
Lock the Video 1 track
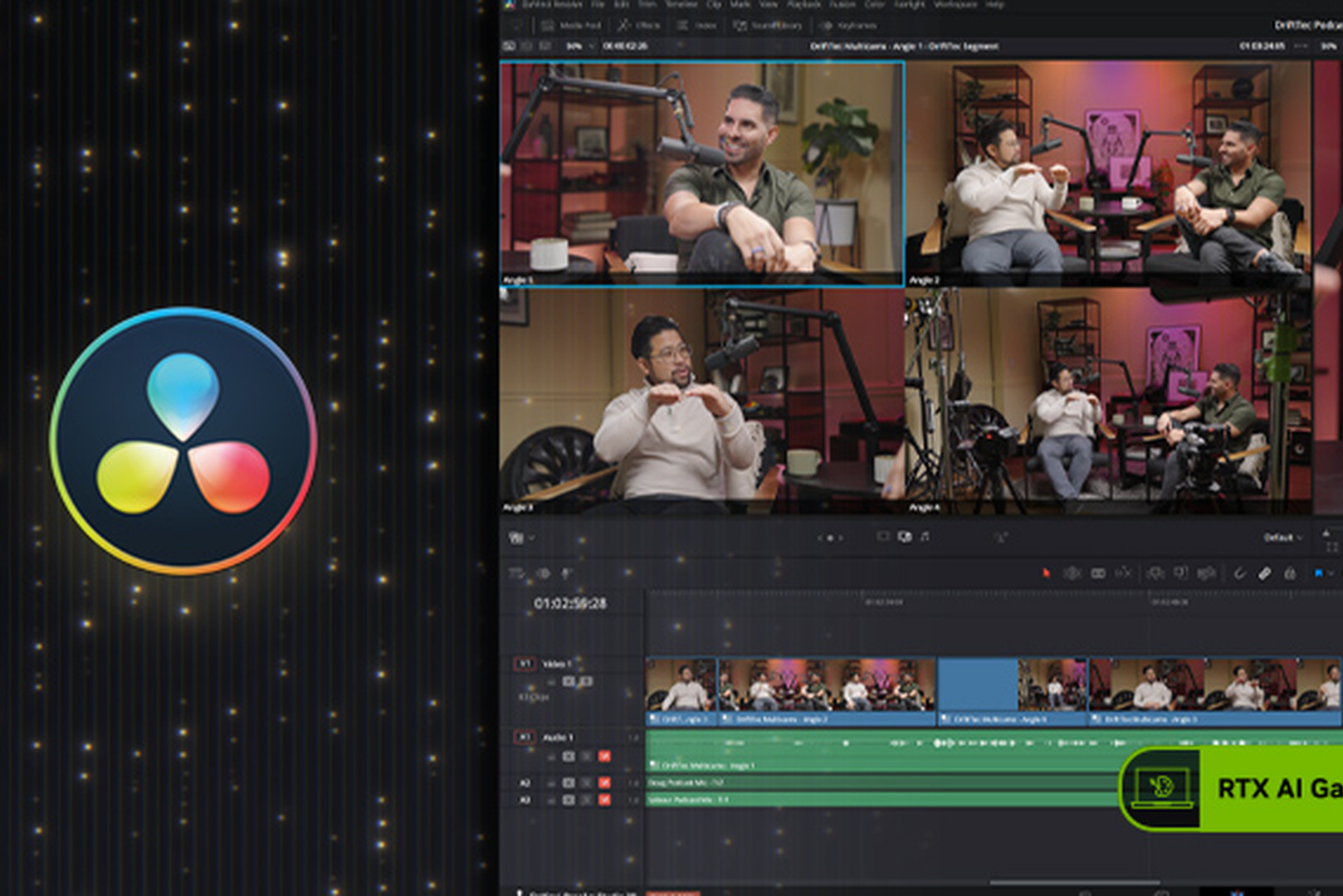(551, 681)
